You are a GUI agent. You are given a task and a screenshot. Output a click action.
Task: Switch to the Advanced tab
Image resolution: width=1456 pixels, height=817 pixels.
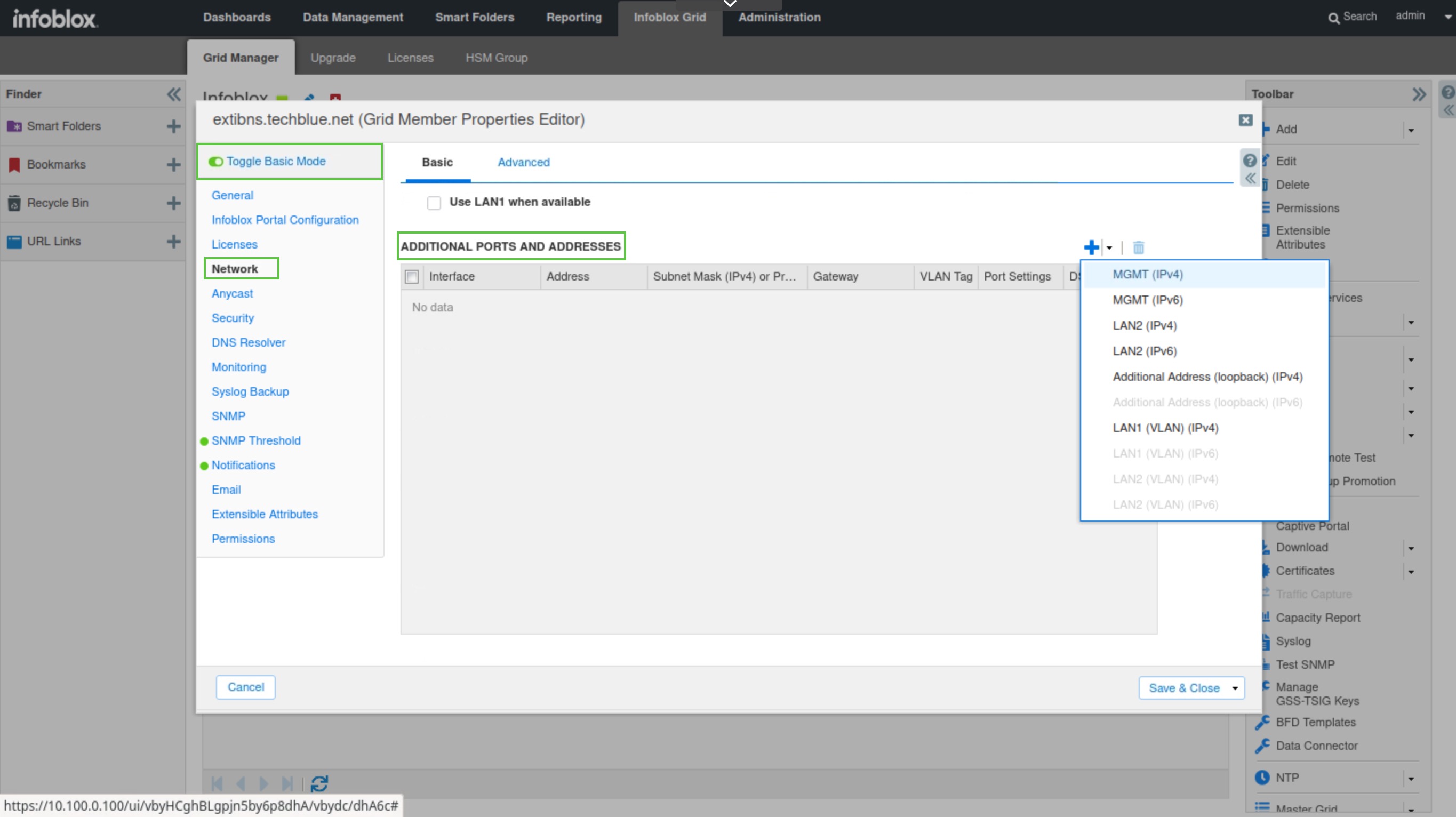(523, 163)
